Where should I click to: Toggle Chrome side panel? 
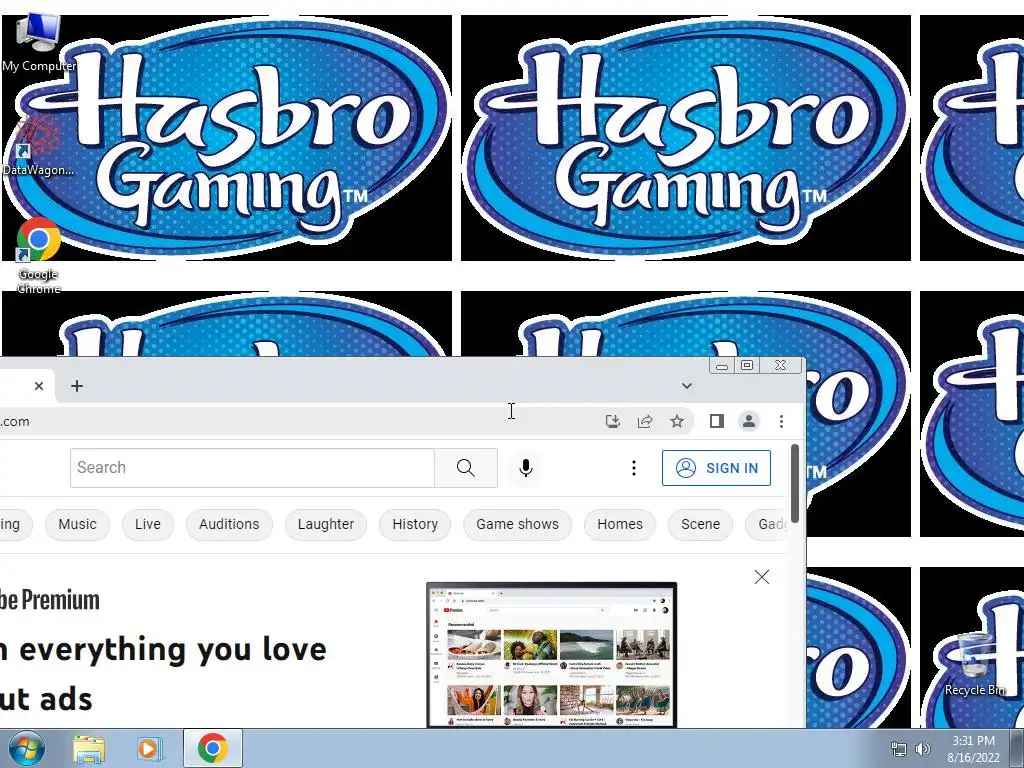tap(716, 421)
